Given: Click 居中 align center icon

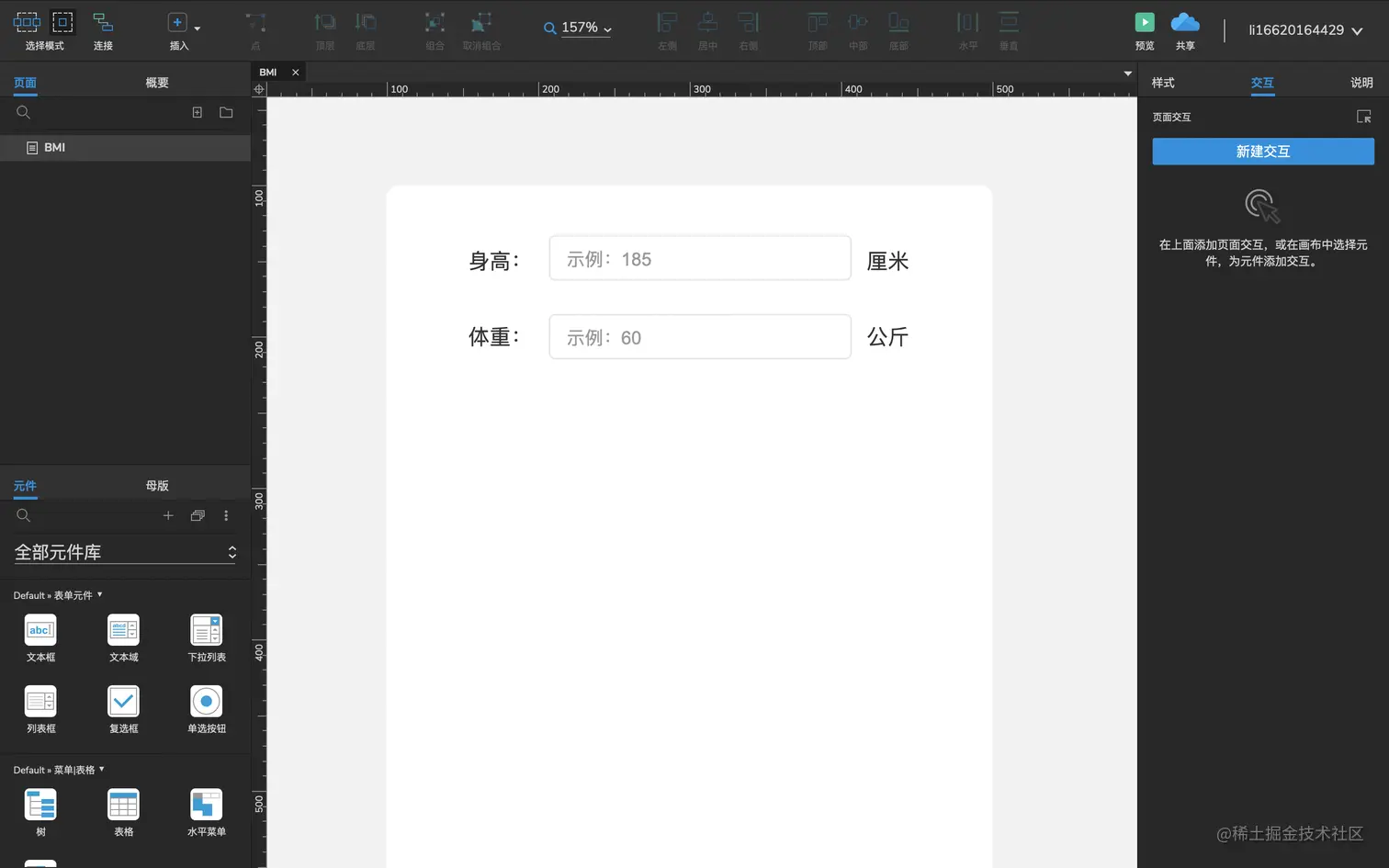Looking at the screenshot, I should (707, 23).
